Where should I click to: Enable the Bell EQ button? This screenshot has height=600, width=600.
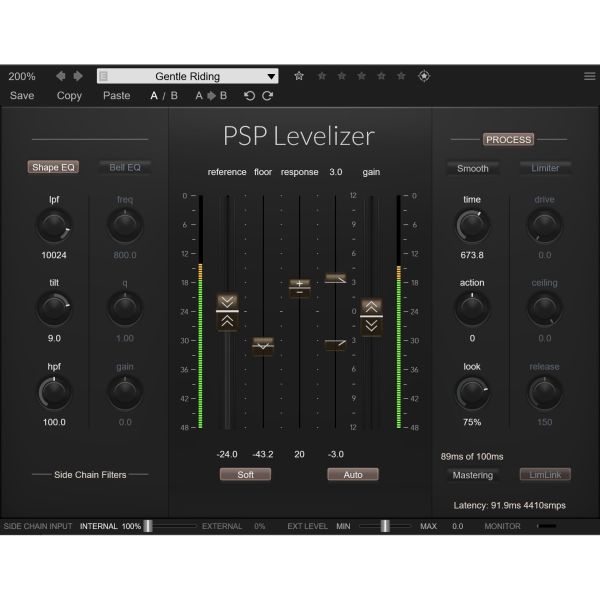125,167
